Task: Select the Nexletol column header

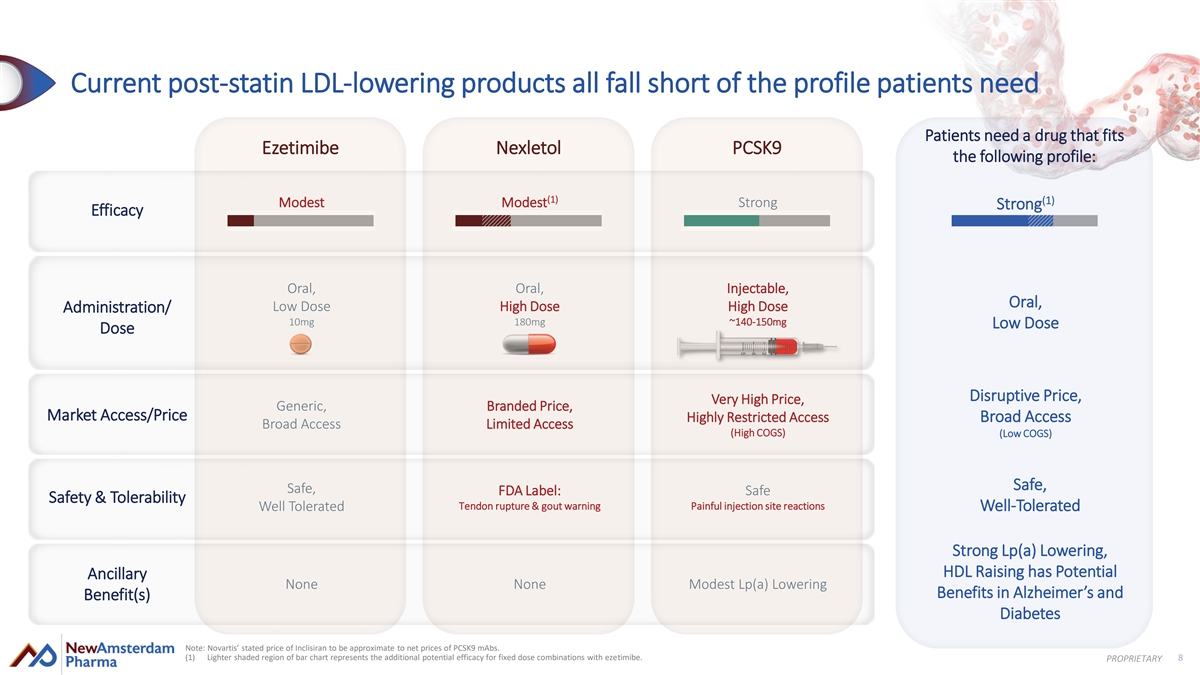Action: 528,148
